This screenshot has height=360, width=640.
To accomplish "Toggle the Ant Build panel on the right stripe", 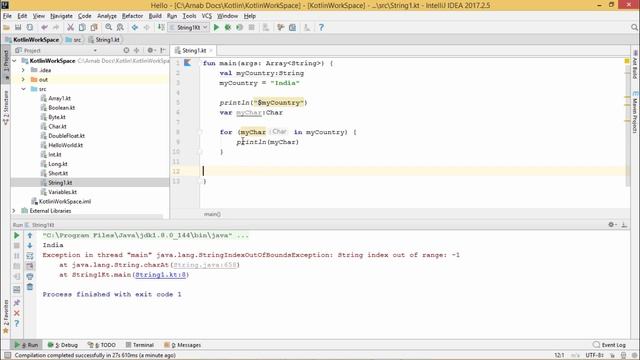I will tap(635, 64).
